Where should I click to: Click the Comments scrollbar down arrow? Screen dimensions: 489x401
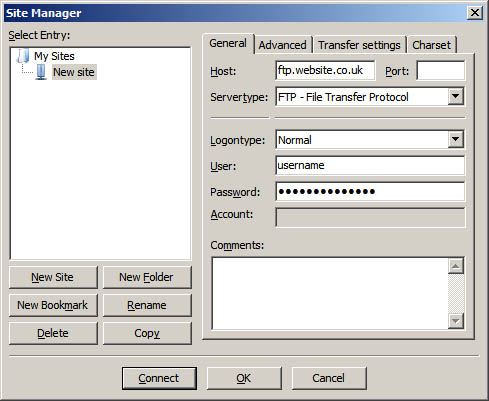click(x=456, y=321)
